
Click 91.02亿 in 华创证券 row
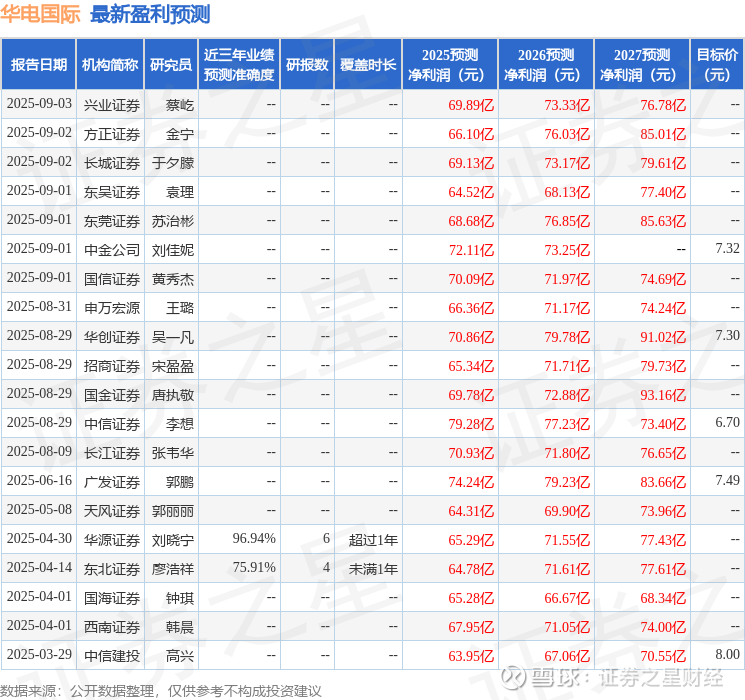[663, 337]
